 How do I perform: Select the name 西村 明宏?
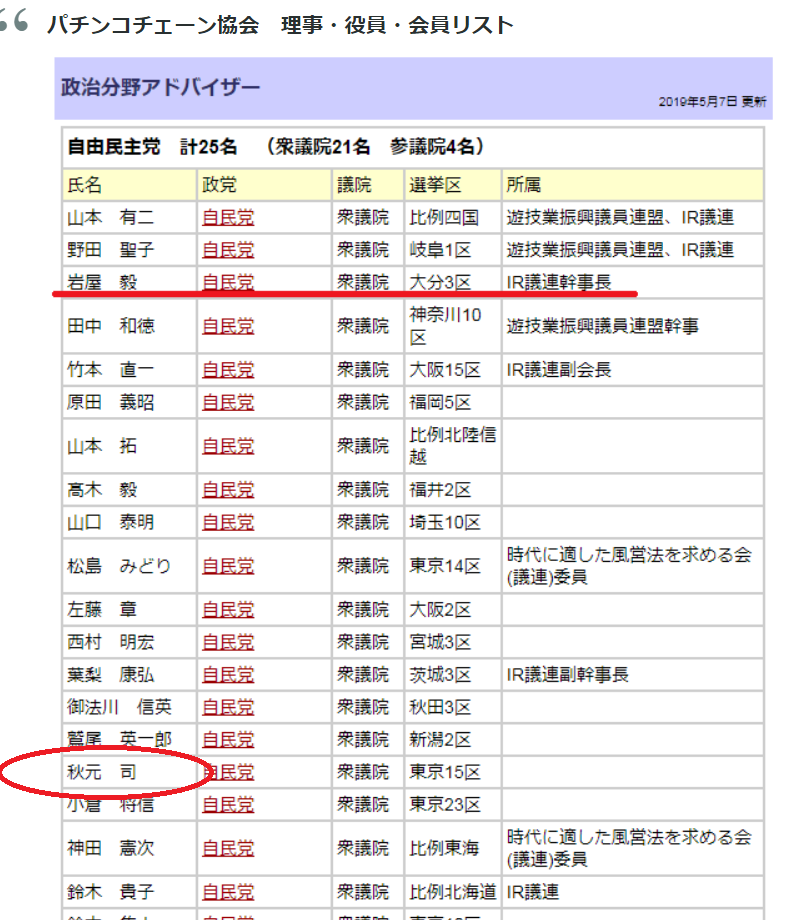pos(110,642)
